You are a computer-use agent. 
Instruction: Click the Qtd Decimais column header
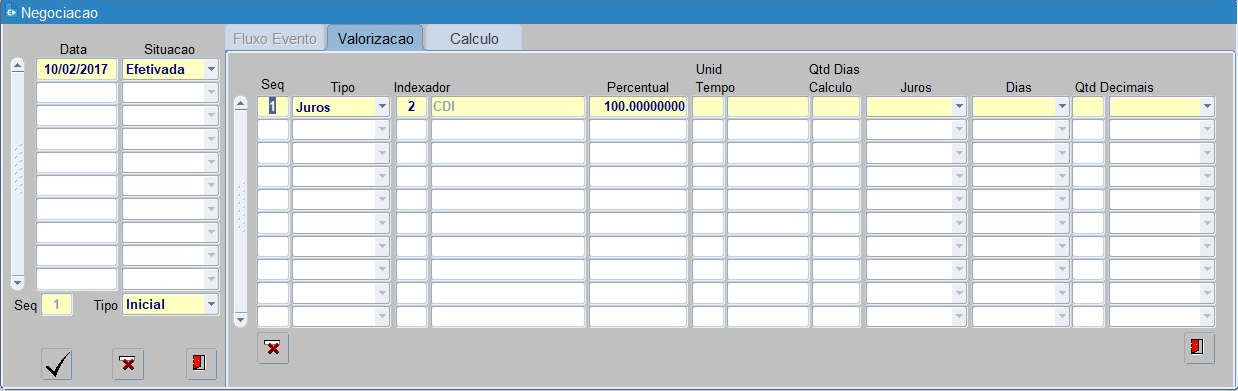pyautogui.click(x=1114, y=87)
